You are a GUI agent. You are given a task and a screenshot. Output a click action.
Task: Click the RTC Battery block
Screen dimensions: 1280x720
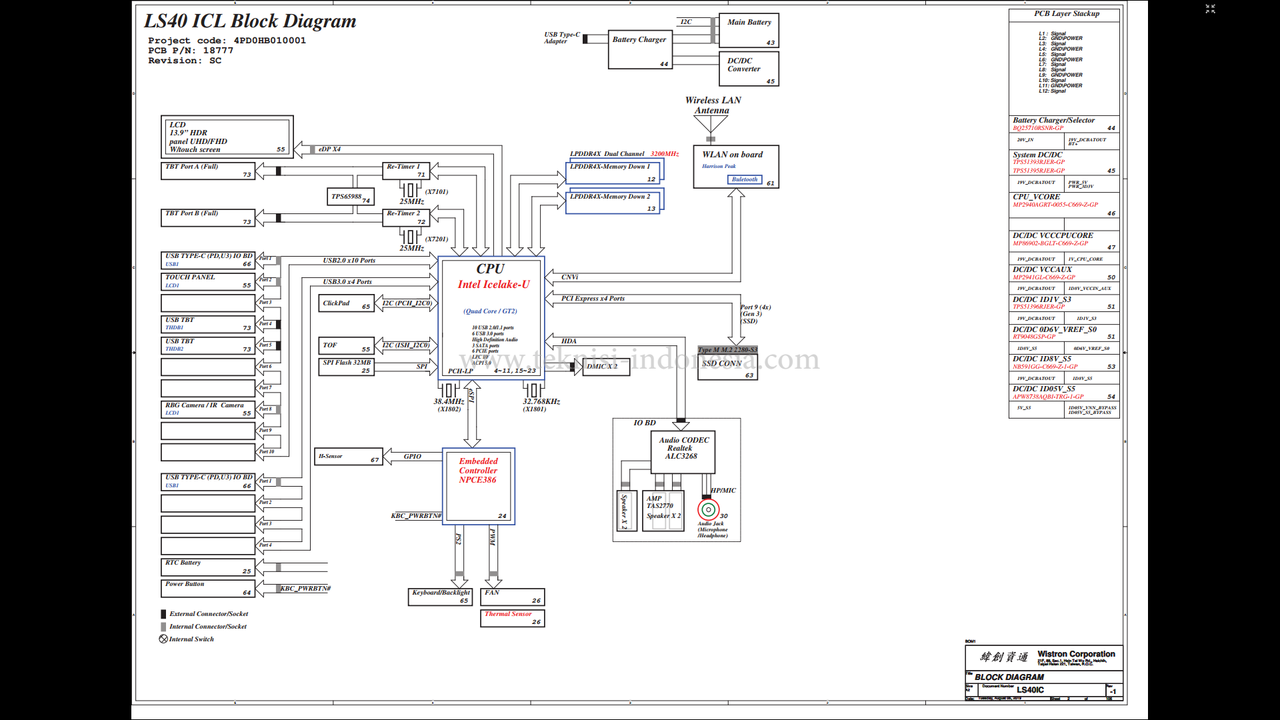point(208,567)
